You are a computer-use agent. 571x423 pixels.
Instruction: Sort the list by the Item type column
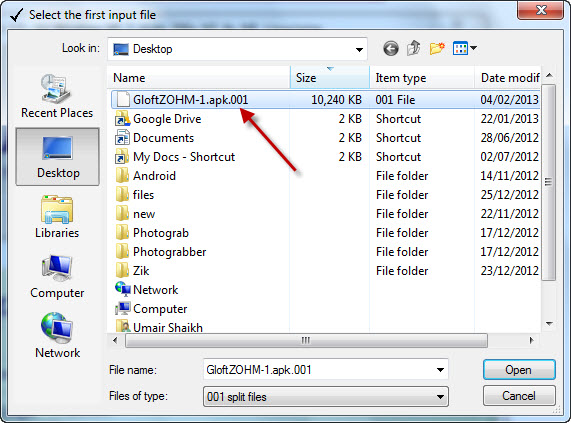coord(422,78)
